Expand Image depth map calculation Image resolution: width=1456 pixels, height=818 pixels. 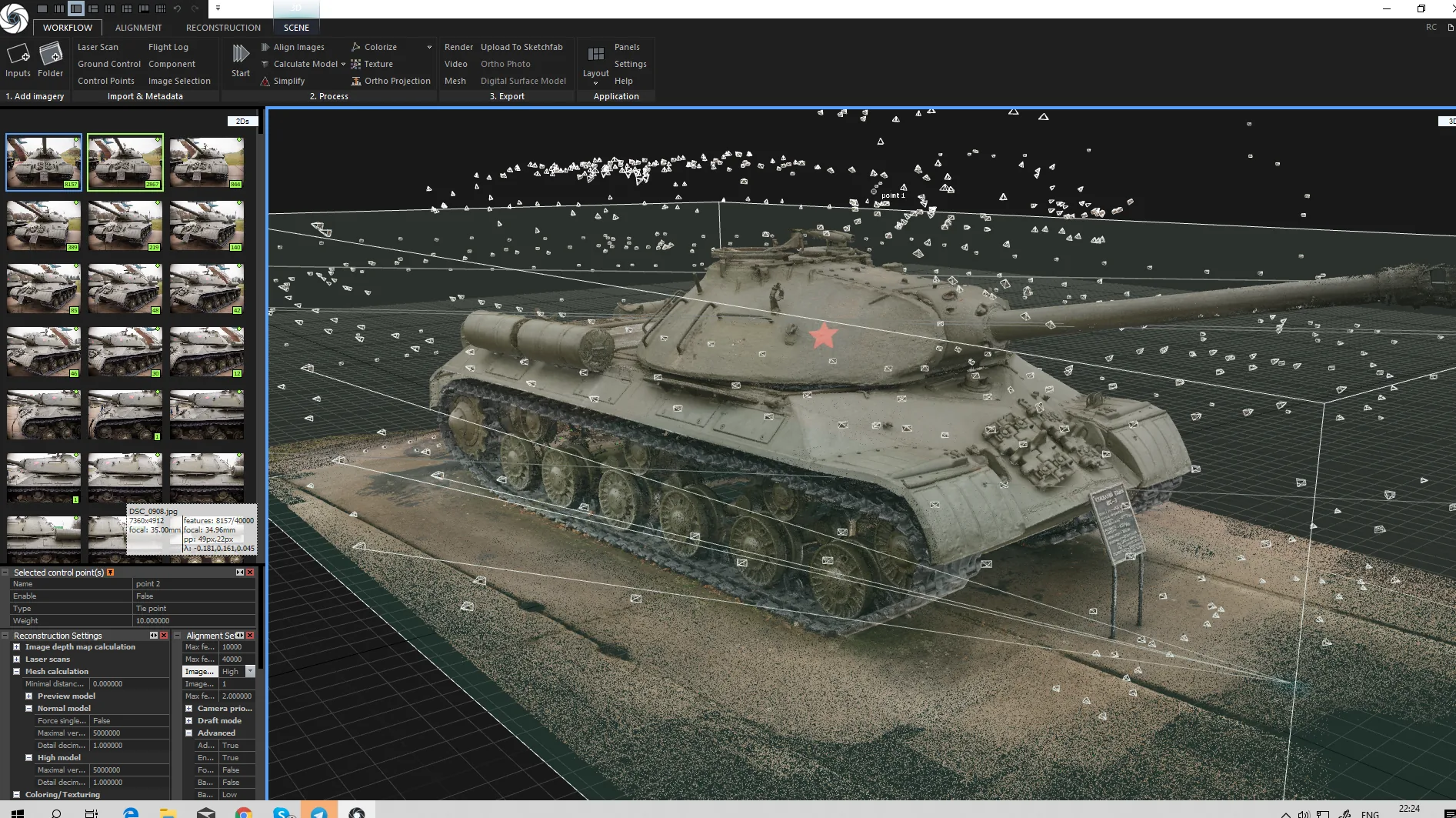click(16, 647)
